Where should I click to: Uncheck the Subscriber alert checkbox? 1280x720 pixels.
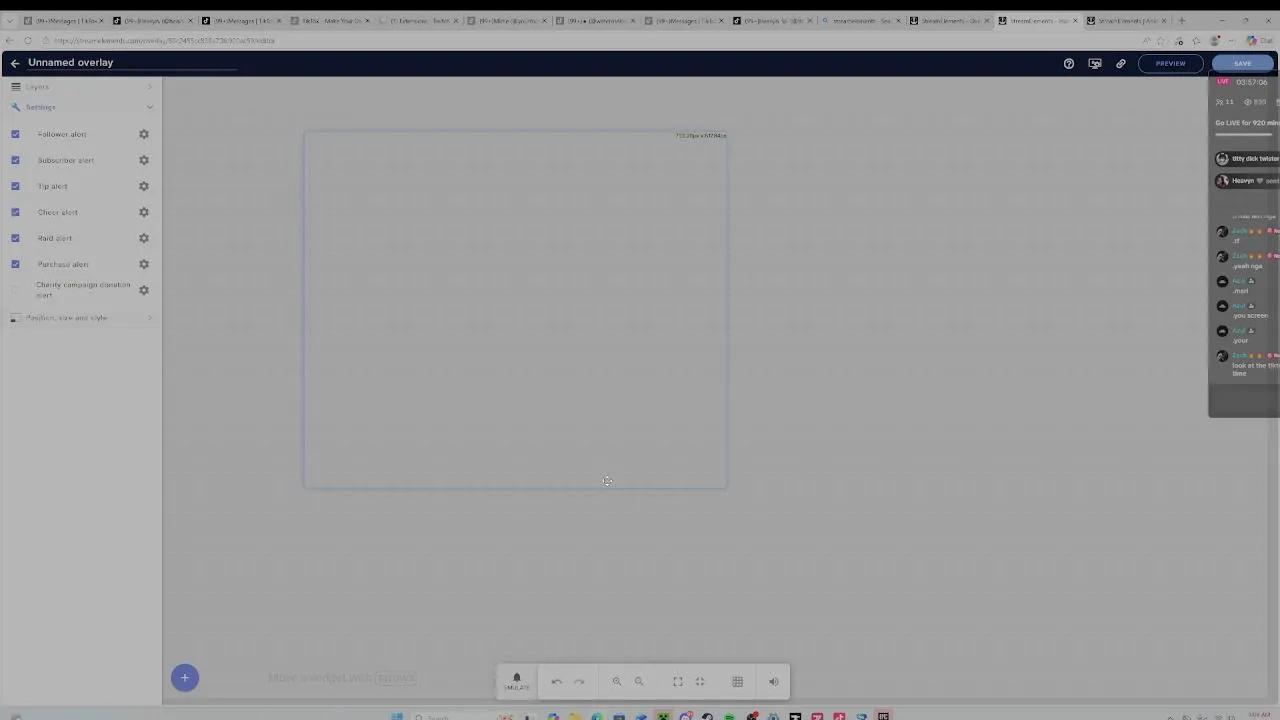coord(15,160)
